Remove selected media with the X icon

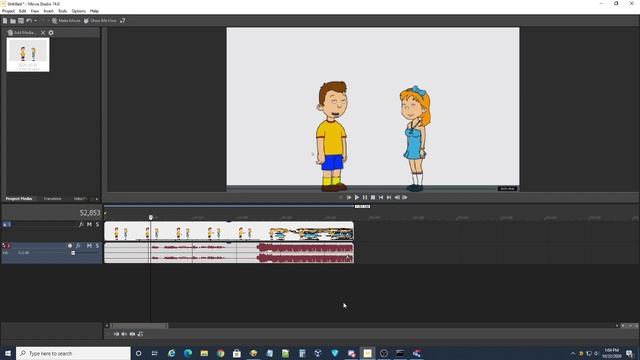tap(43, 33)
